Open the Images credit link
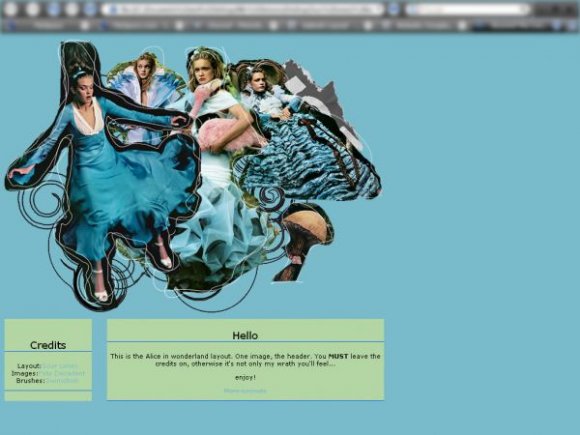The image size is (580, 435). coord(62,373)
